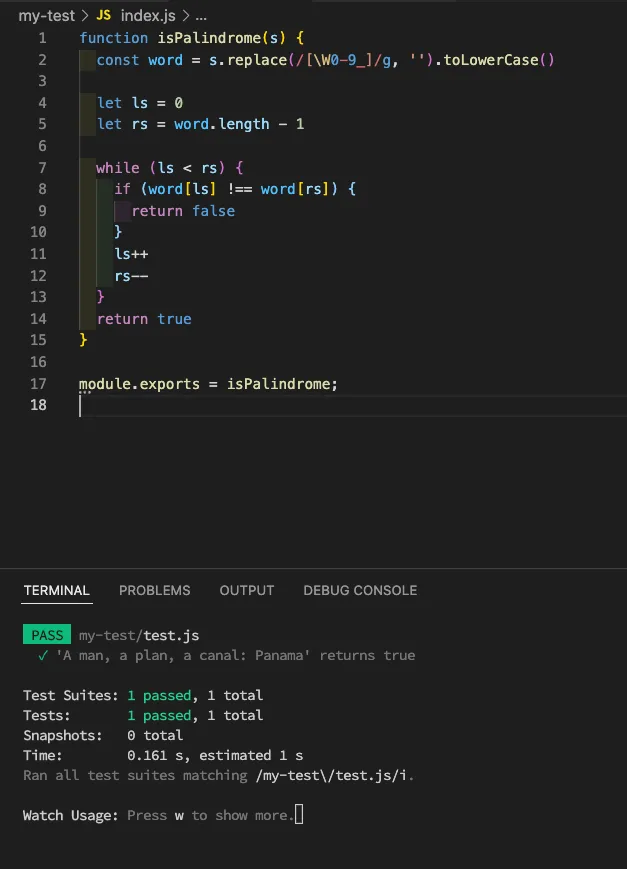Click 'ls++' on line 11
627x869 pixels.
131,254
